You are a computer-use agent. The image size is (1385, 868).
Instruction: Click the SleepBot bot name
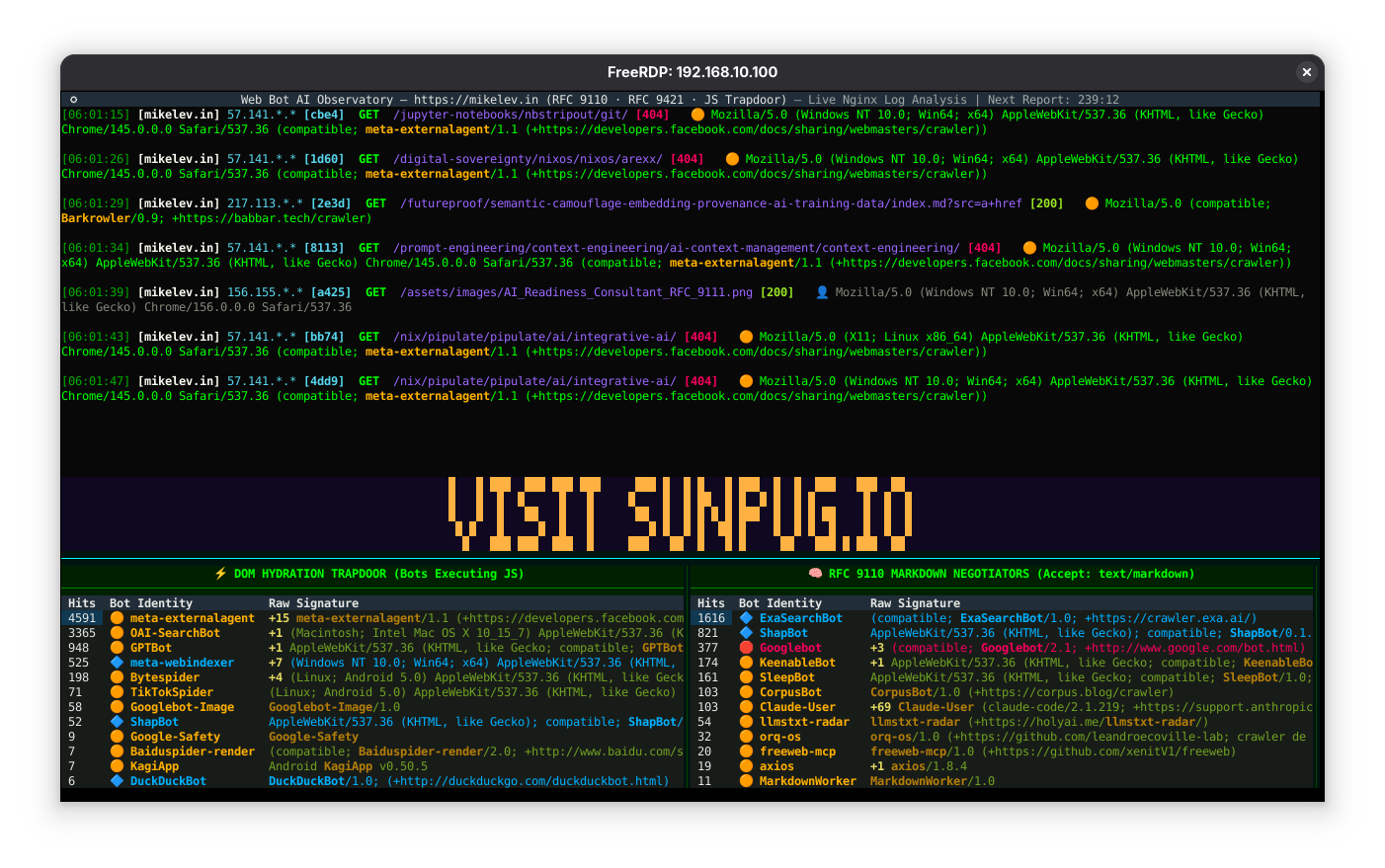pyautogui.click(x=787, y=677)
